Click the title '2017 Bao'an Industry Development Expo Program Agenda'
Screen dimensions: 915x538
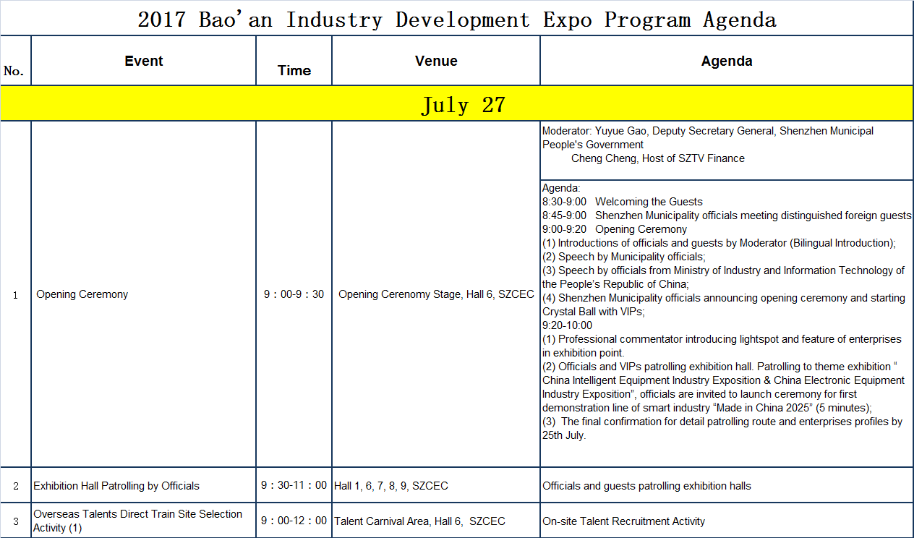pos(457,19)
